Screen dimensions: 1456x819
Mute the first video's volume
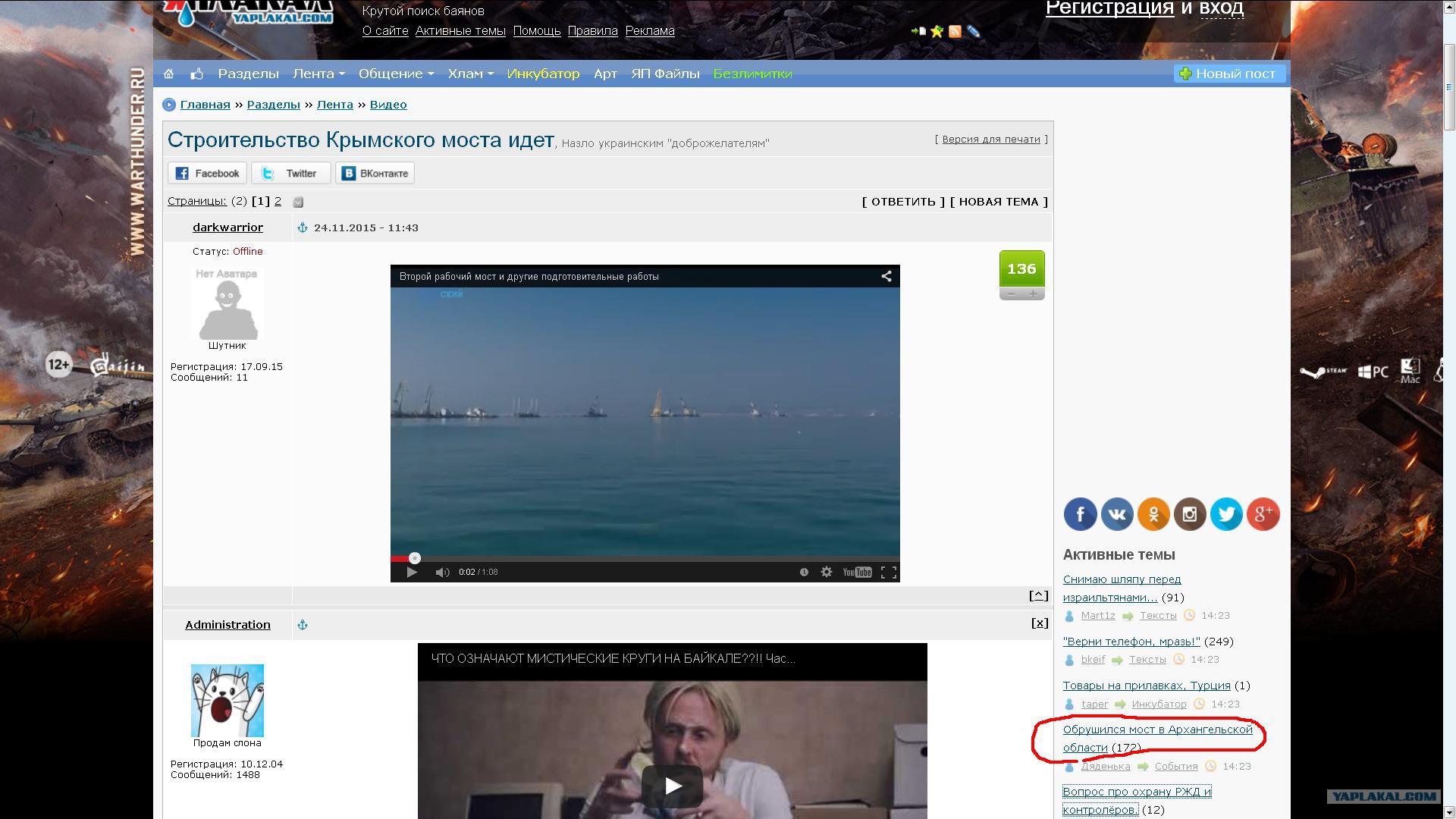pyautogui.click(x=442, y=572)
